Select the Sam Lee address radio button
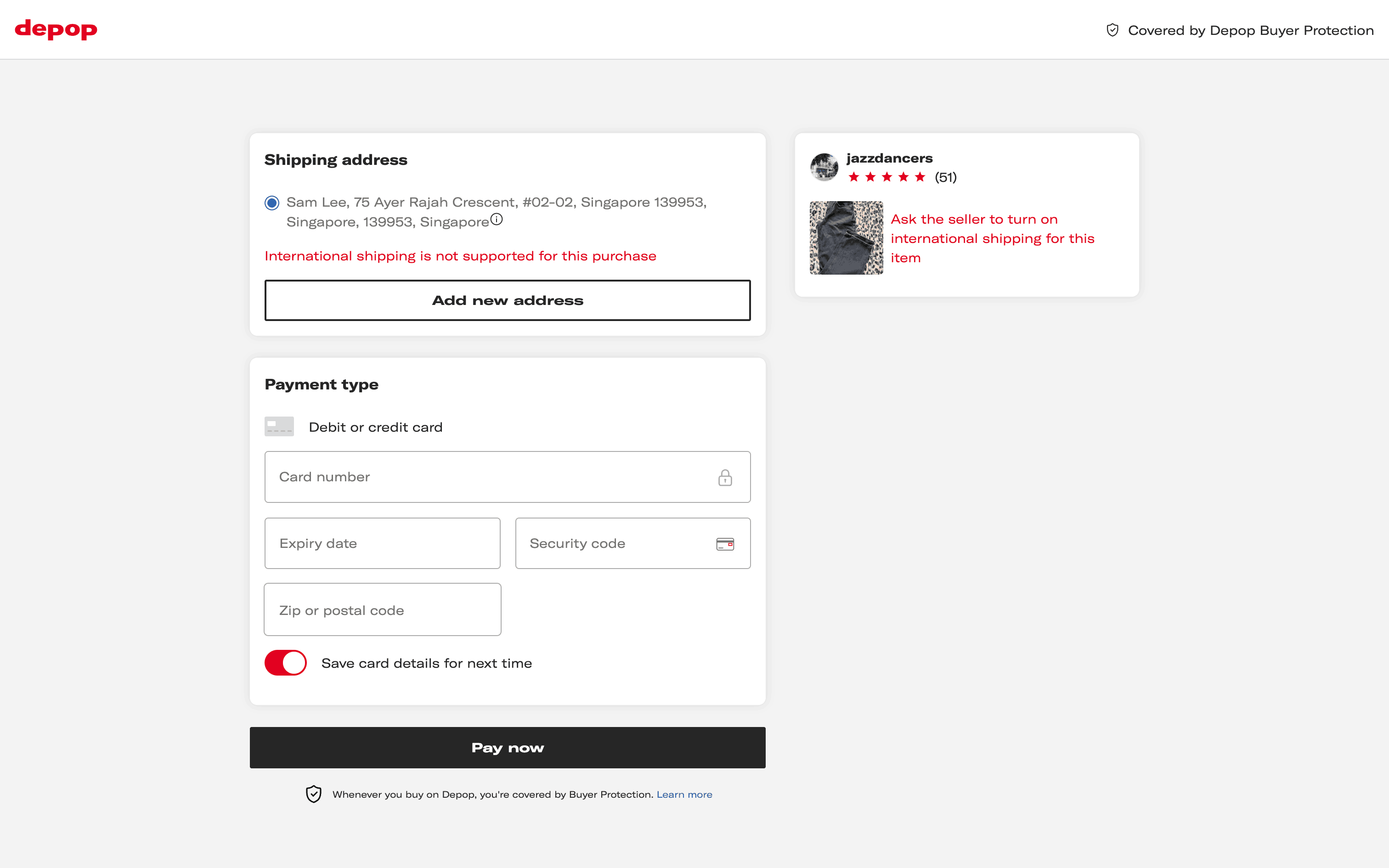 point(272,203)
